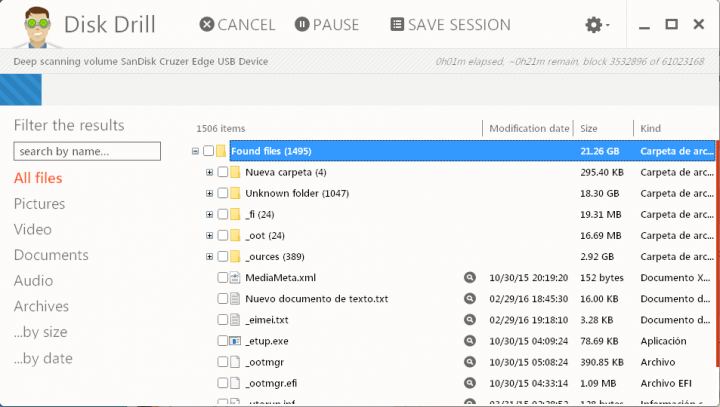This screenshot has width=720, height=407.
Task: Expand the _oot folder
Action: point(209,236)
